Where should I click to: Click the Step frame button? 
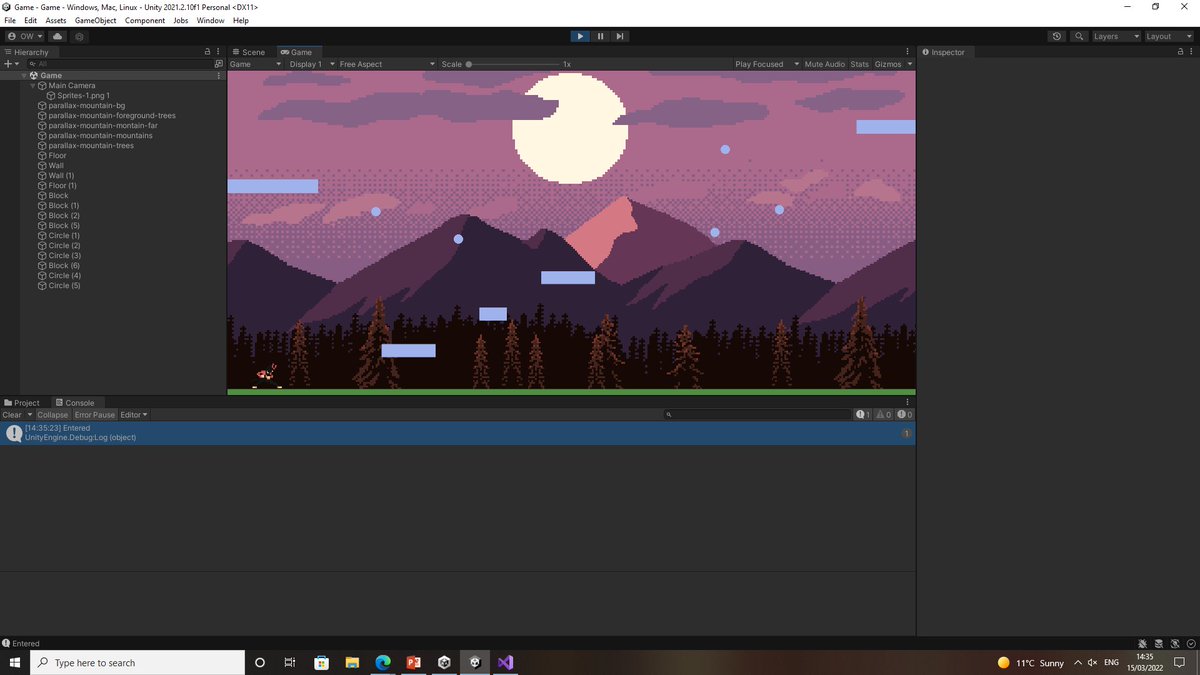pyautogui.click(x=620, y=36)
